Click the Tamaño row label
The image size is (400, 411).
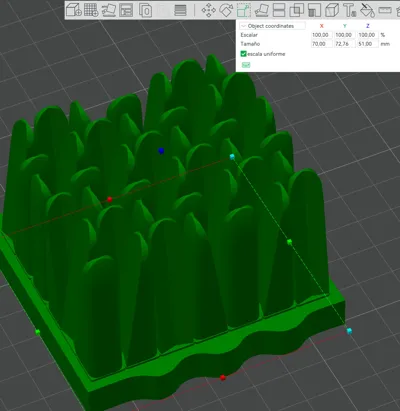coord(250,44)
